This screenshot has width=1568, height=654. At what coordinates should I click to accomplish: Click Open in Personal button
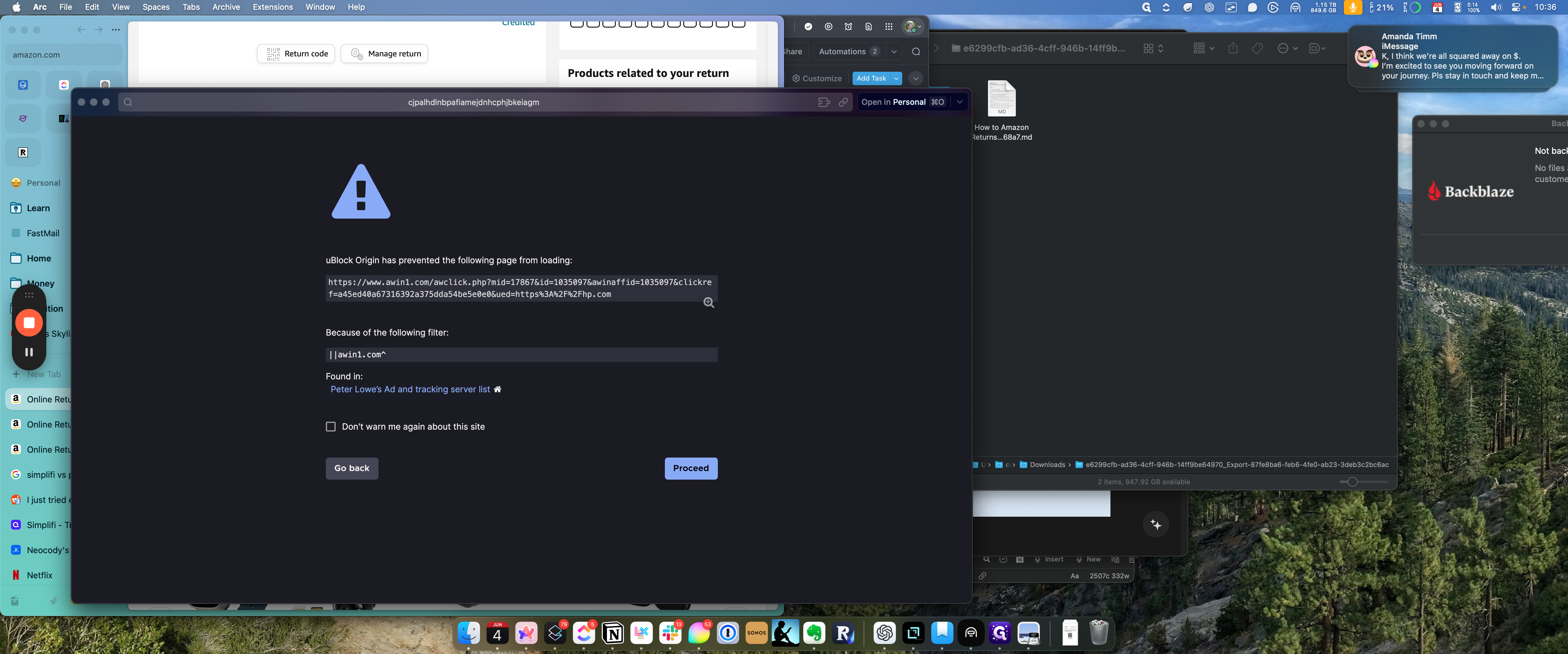pos(903,102)
